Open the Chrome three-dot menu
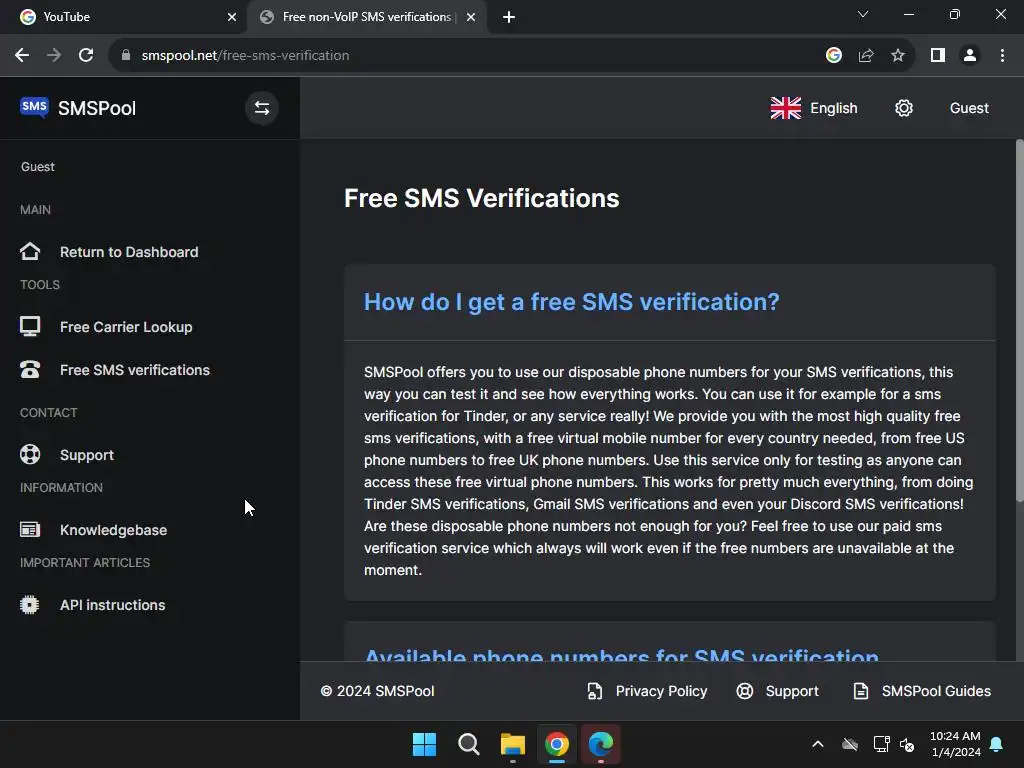The height and width of the screenshot is (768, 1024). (x=1002, y=56)
